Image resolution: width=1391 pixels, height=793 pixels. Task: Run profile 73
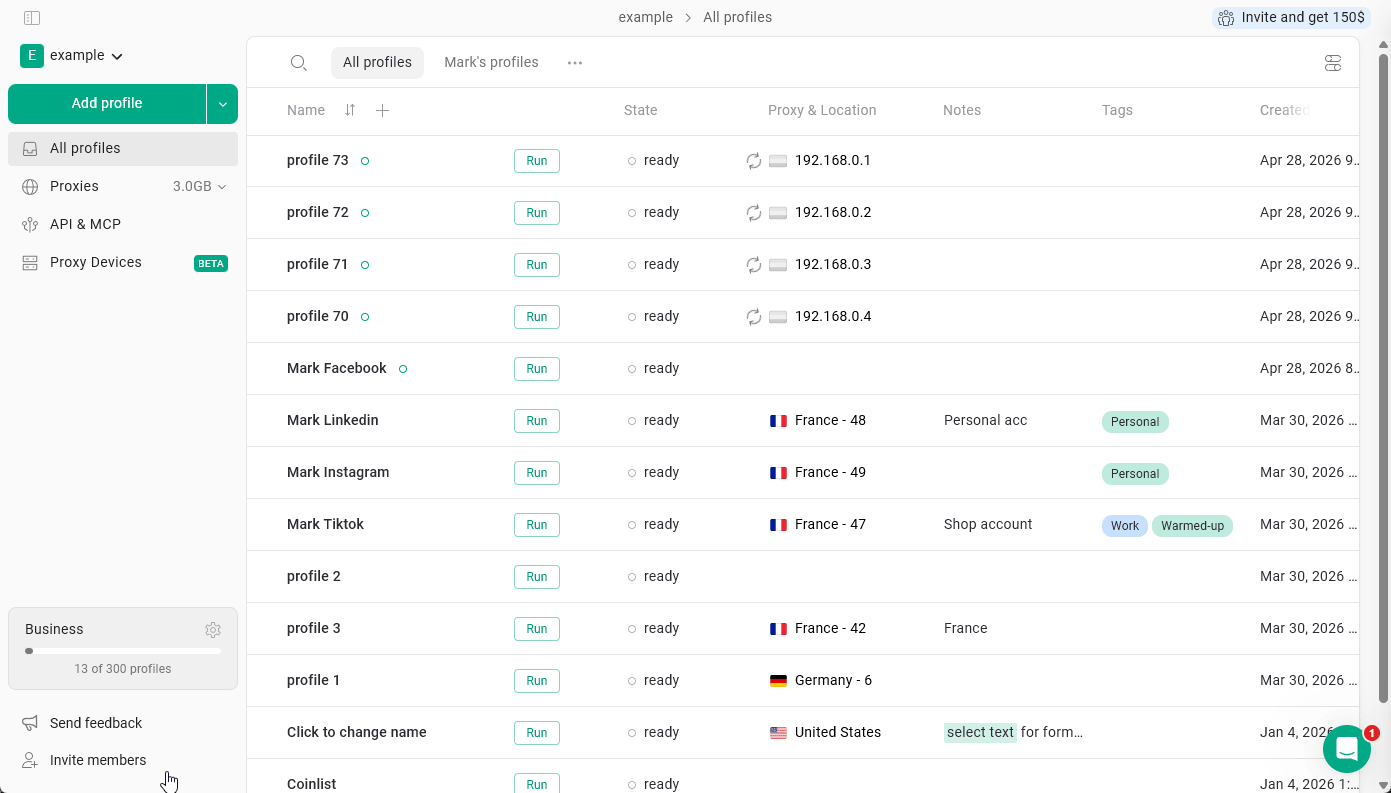point(537,161)
